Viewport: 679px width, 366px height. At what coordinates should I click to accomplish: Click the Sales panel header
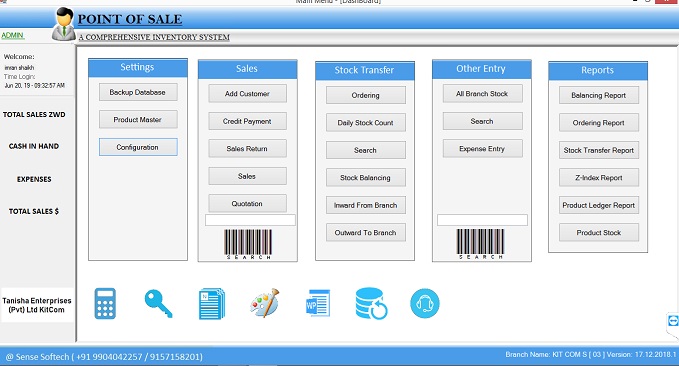pyautogui.click(x=247, y=69)
